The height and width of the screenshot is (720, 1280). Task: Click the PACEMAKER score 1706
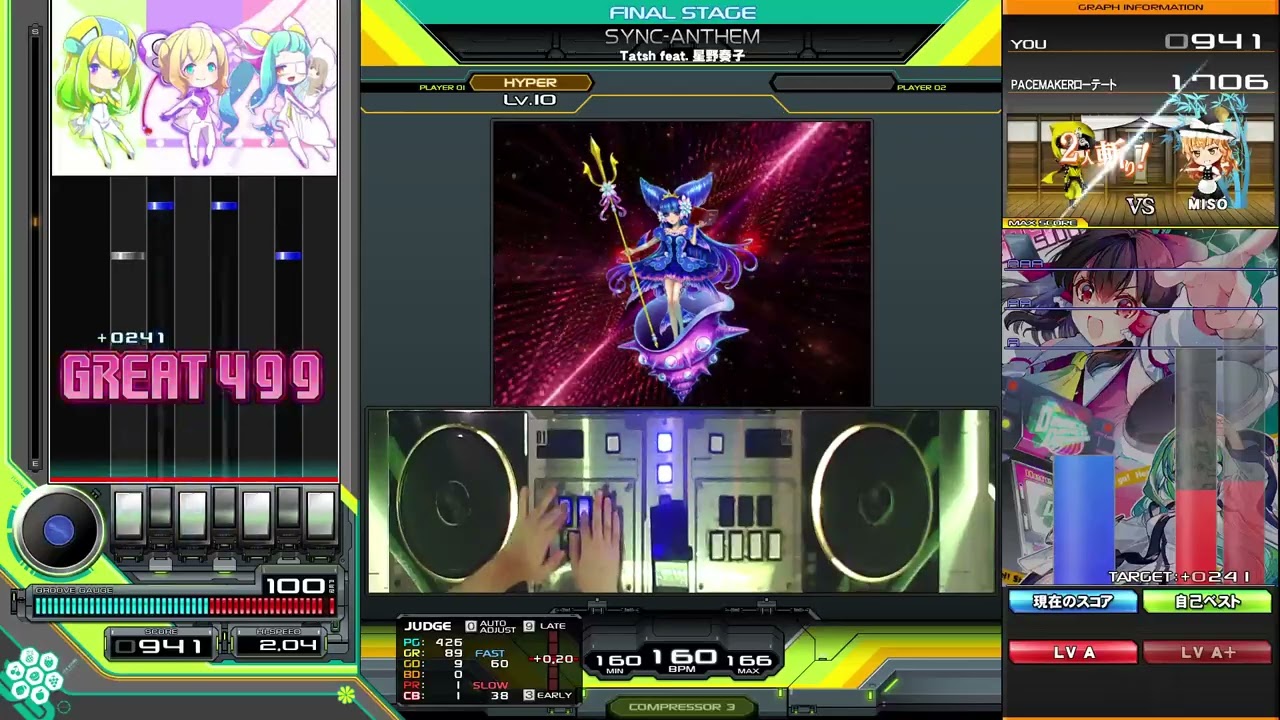coord(1219,83)
